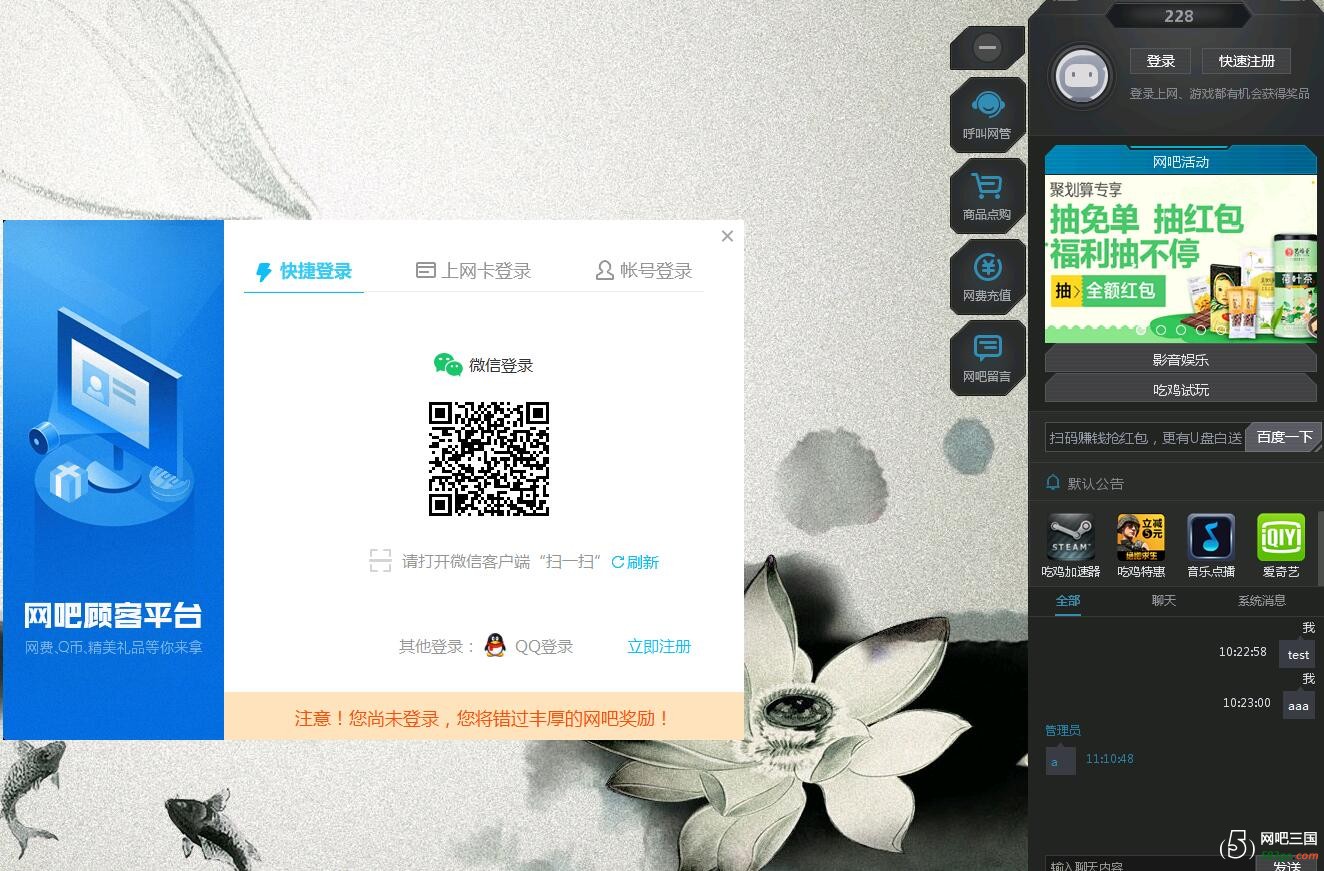
Task: Select the second banner carousel dot
Action: 1161,330
